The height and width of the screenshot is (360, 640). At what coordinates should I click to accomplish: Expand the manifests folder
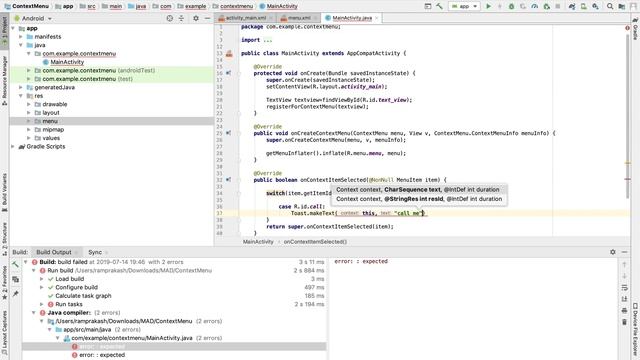click(x=21, y=37)
